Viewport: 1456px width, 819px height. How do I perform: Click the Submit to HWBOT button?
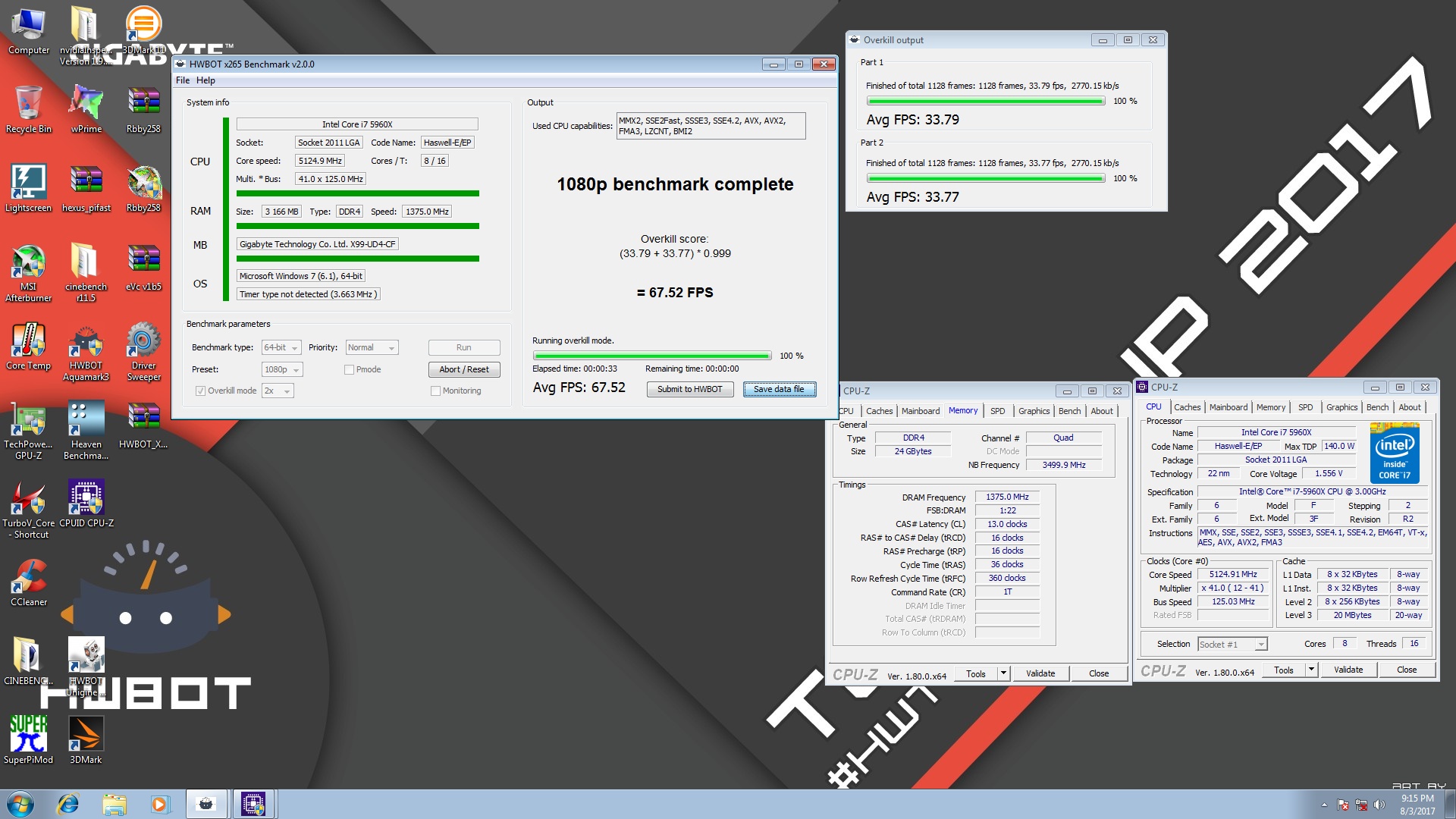click(689, 390)
